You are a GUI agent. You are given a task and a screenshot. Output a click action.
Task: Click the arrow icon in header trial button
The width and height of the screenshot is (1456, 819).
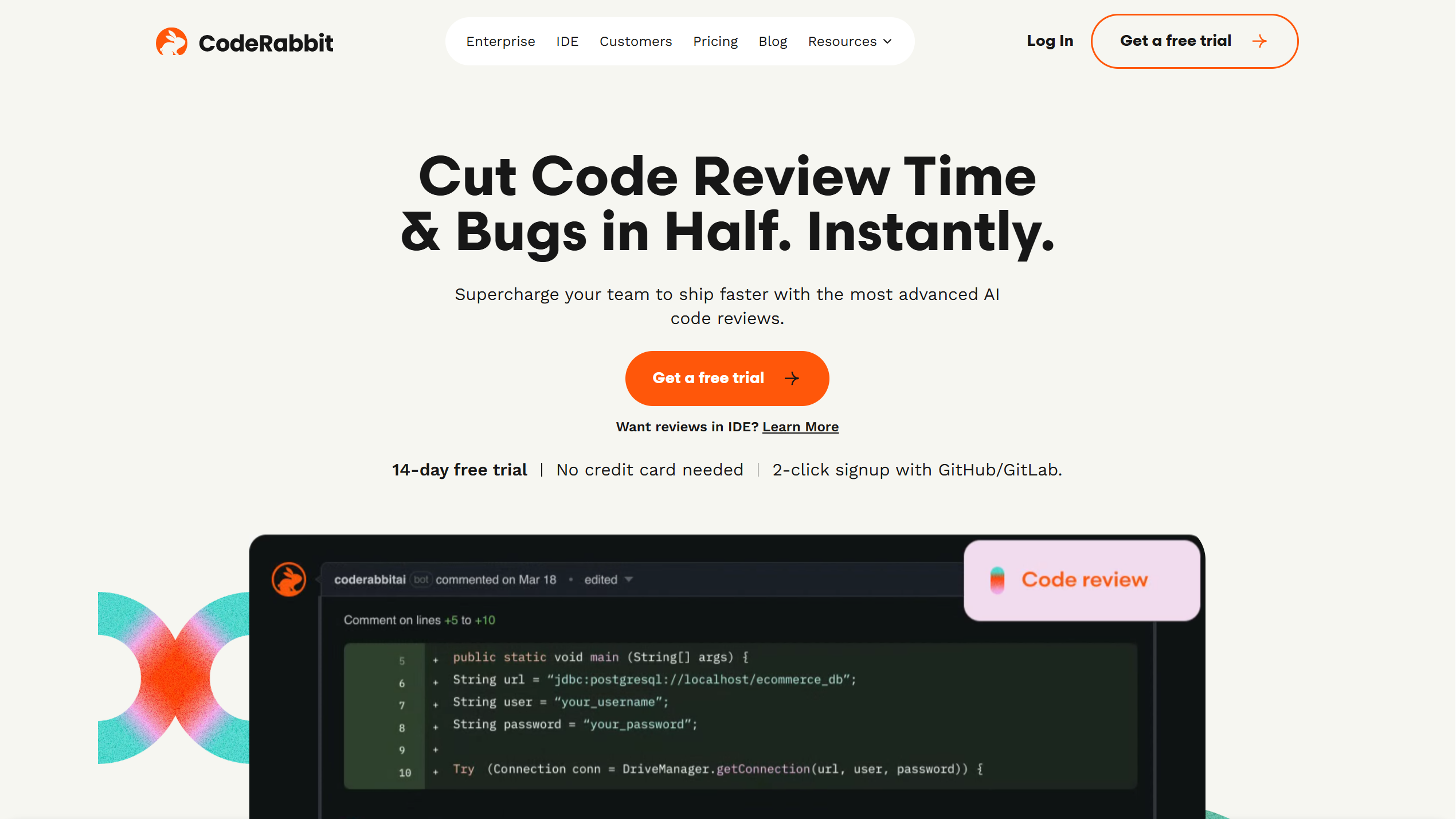1259,41
